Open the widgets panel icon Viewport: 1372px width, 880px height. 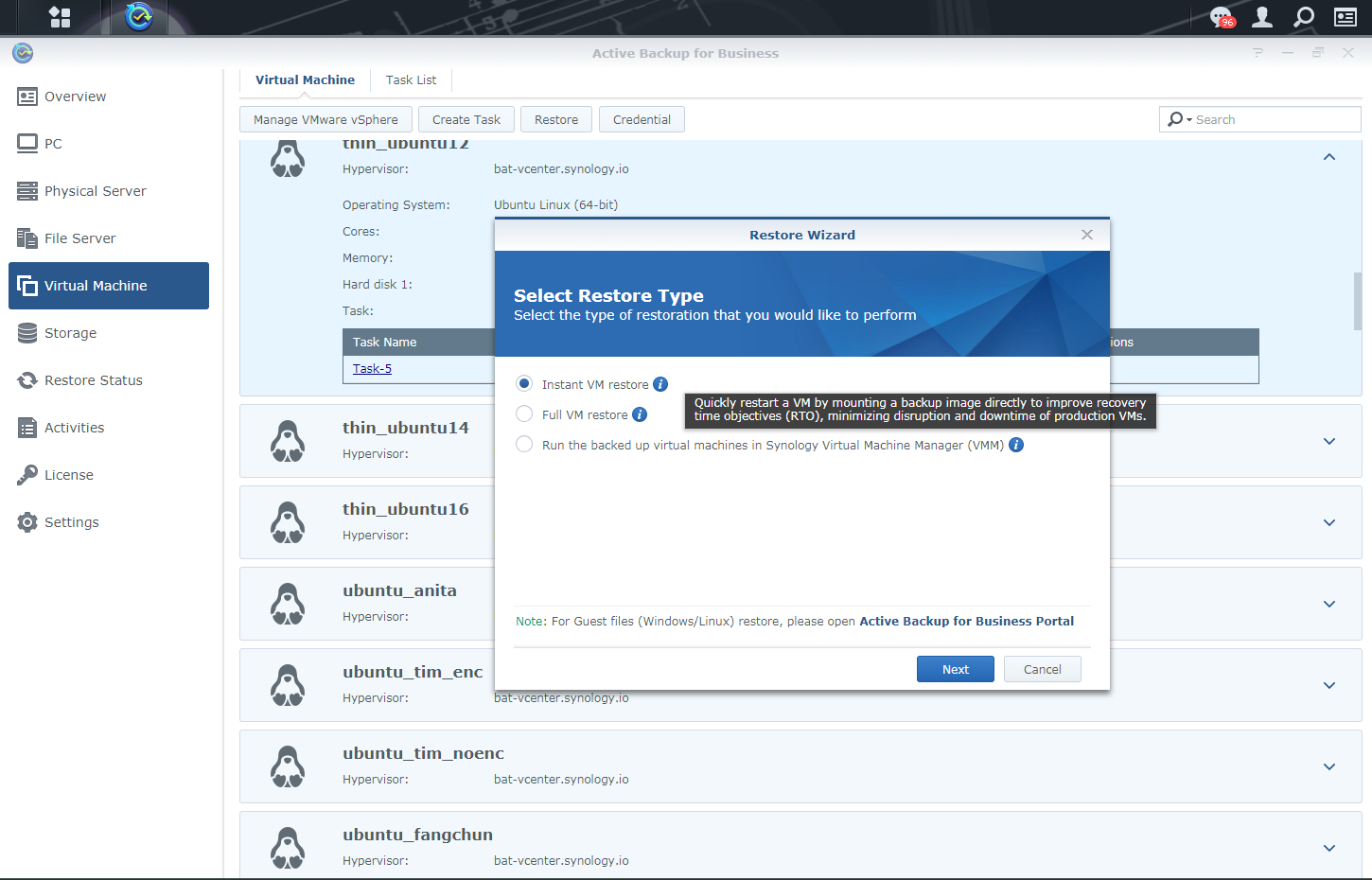pos(1345,17)
